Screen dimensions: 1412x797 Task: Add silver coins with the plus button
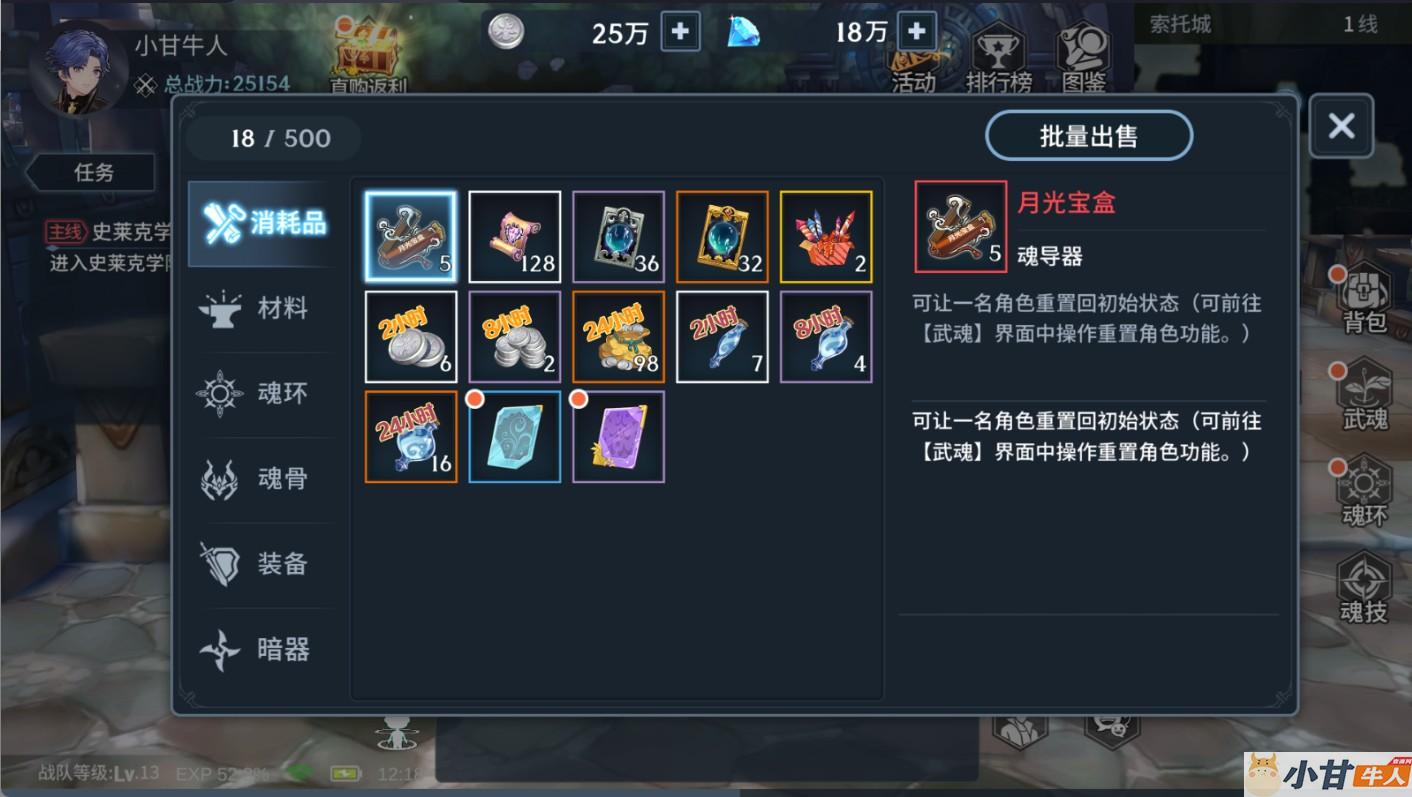[680, 32]
